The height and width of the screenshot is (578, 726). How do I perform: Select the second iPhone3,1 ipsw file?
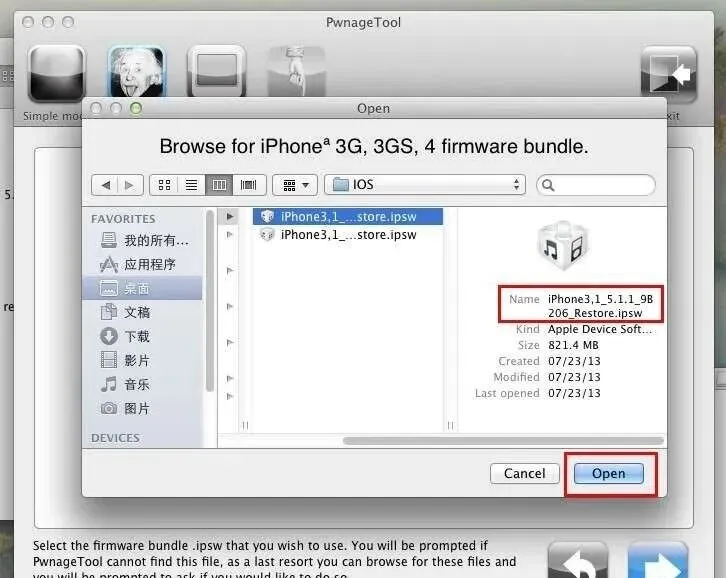click(348, 235)
